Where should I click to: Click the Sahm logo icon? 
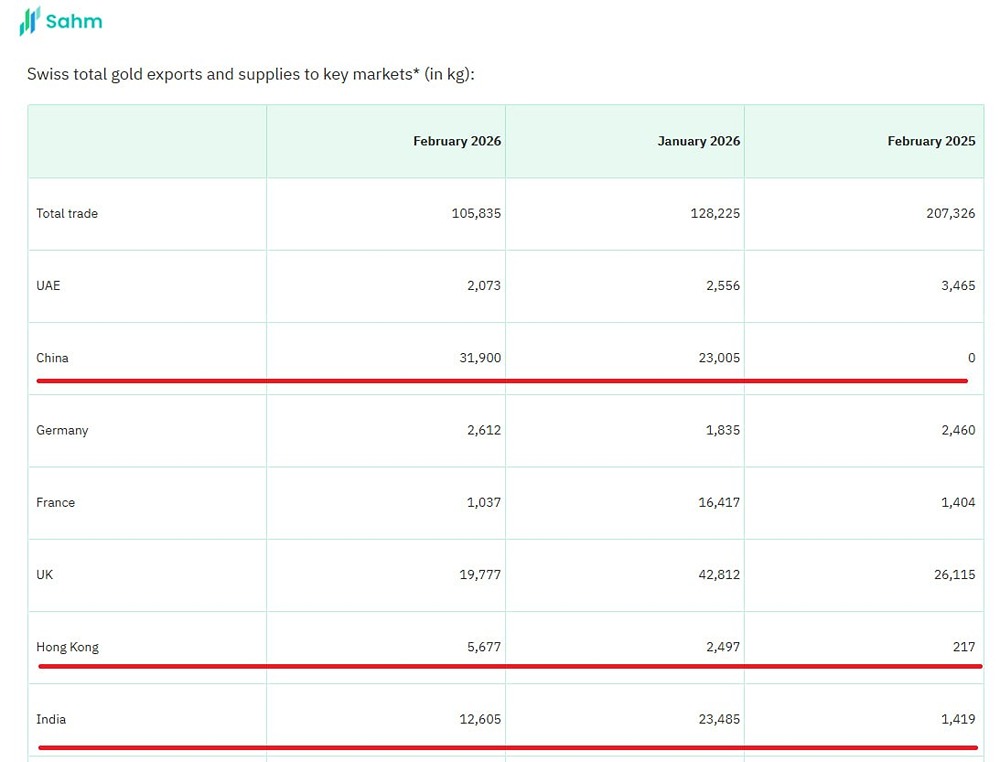coord(30,21)
